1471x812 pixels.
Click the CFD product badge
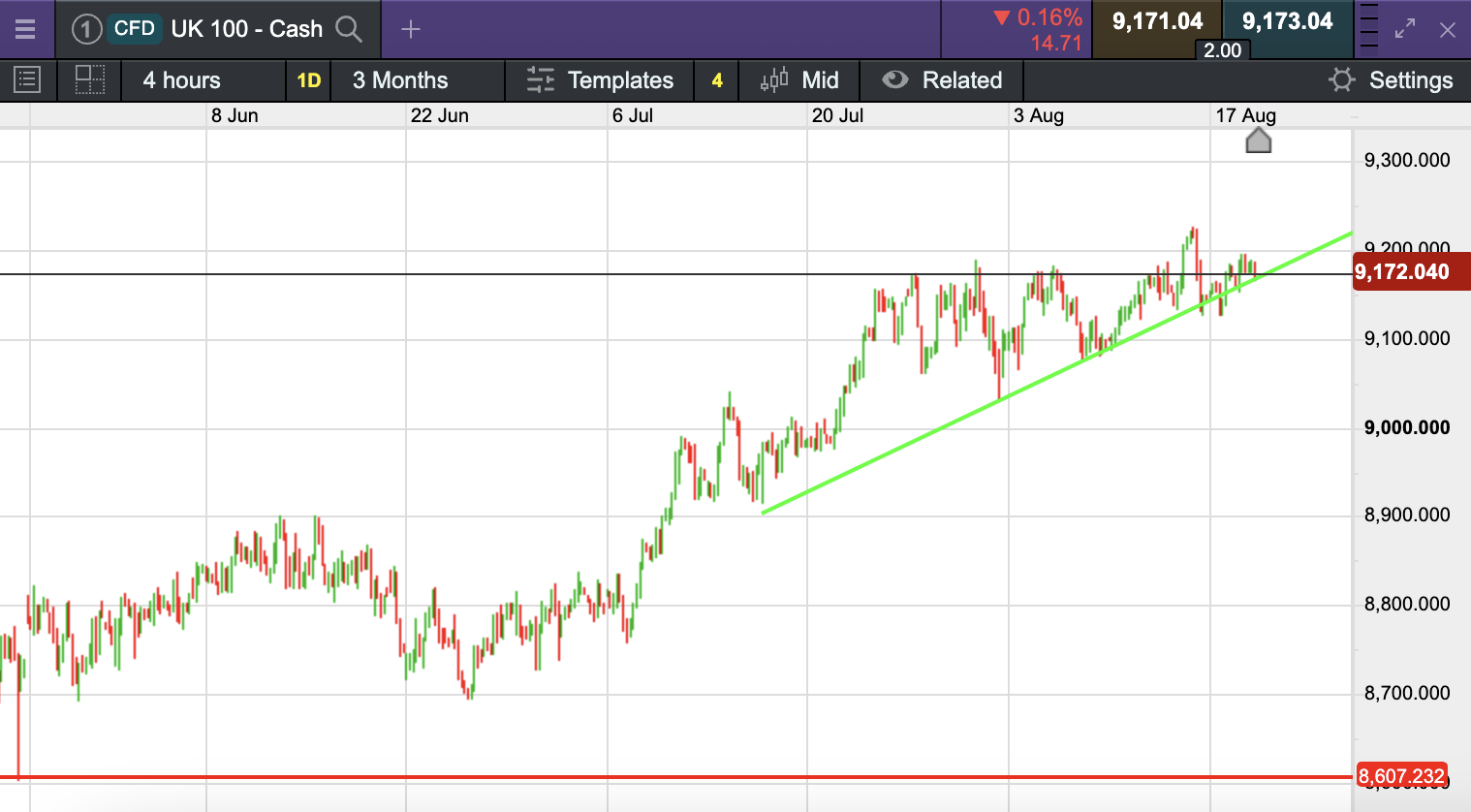click(x=134, y=28)
